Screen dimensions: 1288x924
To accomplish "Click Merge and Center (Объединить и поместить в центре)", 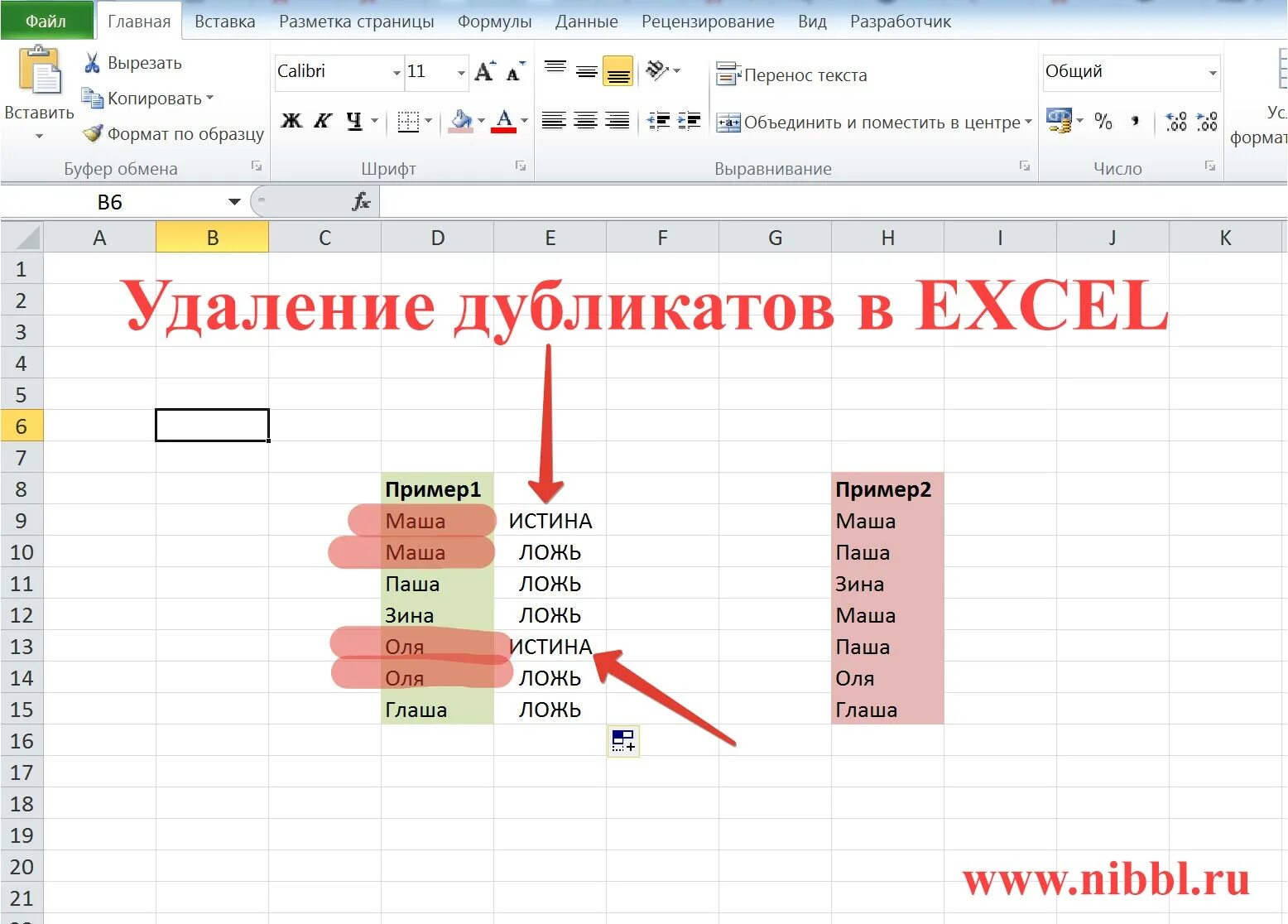I will click(868, 122).
